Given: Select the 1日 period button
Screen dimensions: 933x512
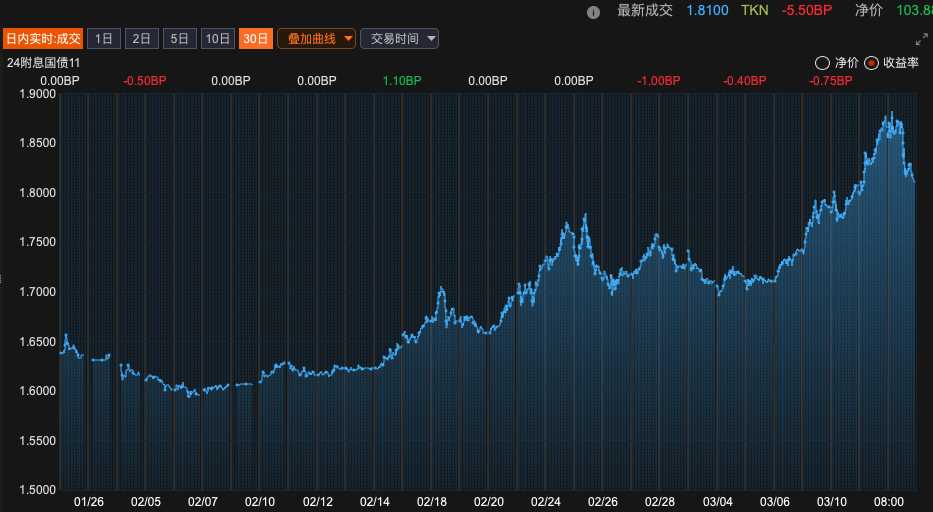Looking at the screenshot, I should pyautogui.click(x=104, y=39).
